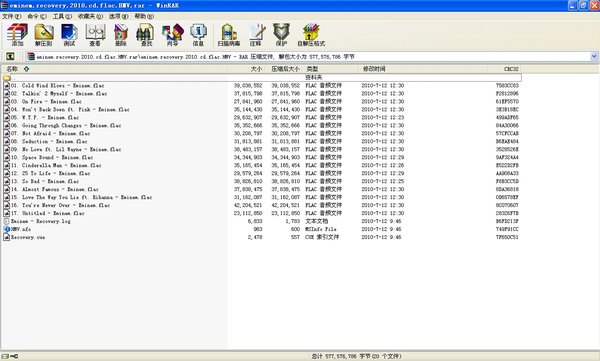The height and width of the screenshot is (361, 600).
Task: Click size value 42,204,521 in 大小 column
Action: 248,205
